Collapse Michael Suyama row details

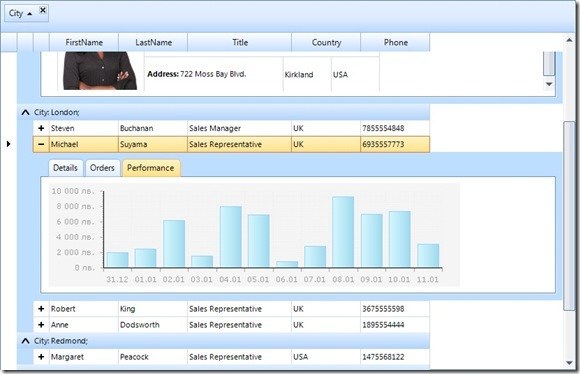(x=41, y=144)
